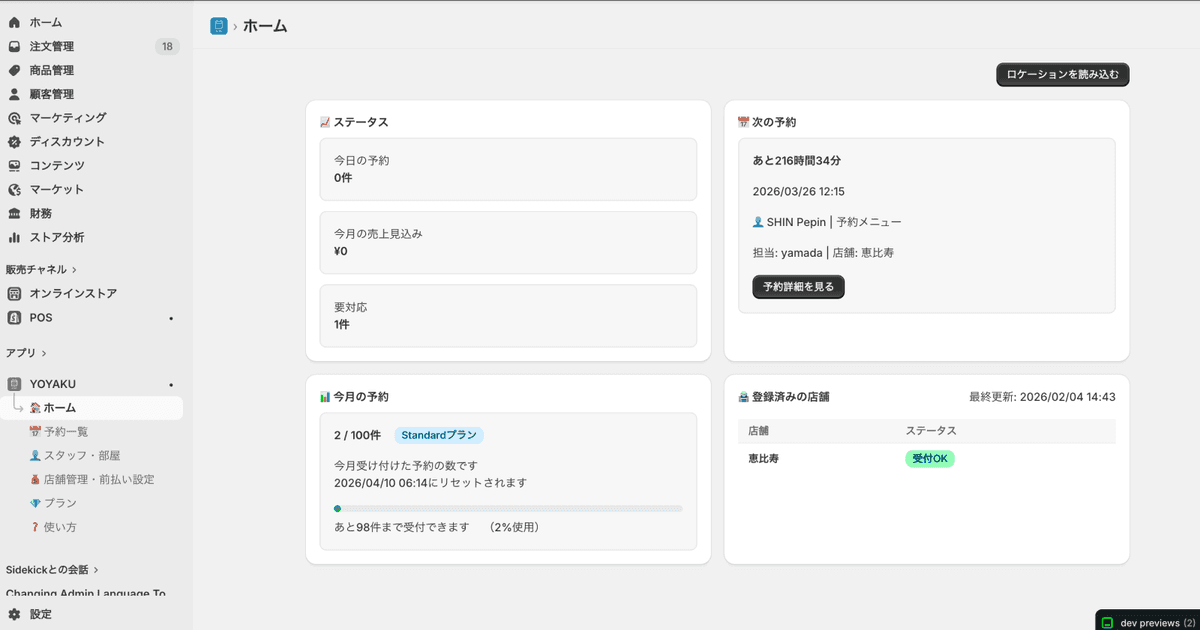Screen dimensions: 1200x630
Task: Click the Home house icon in sidebar
Action: [14, 22]
